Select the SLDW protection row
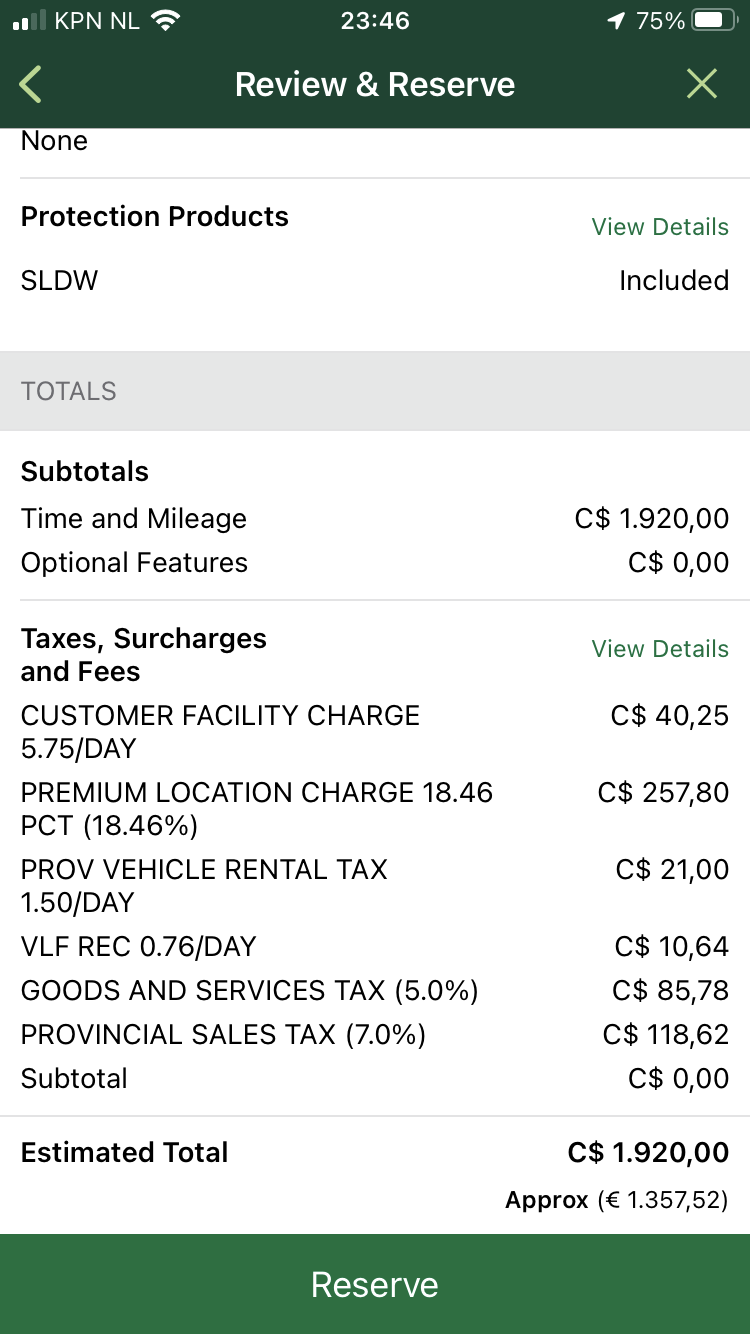This screenshot has height=1334, width=750. click(x=375, y=281)
